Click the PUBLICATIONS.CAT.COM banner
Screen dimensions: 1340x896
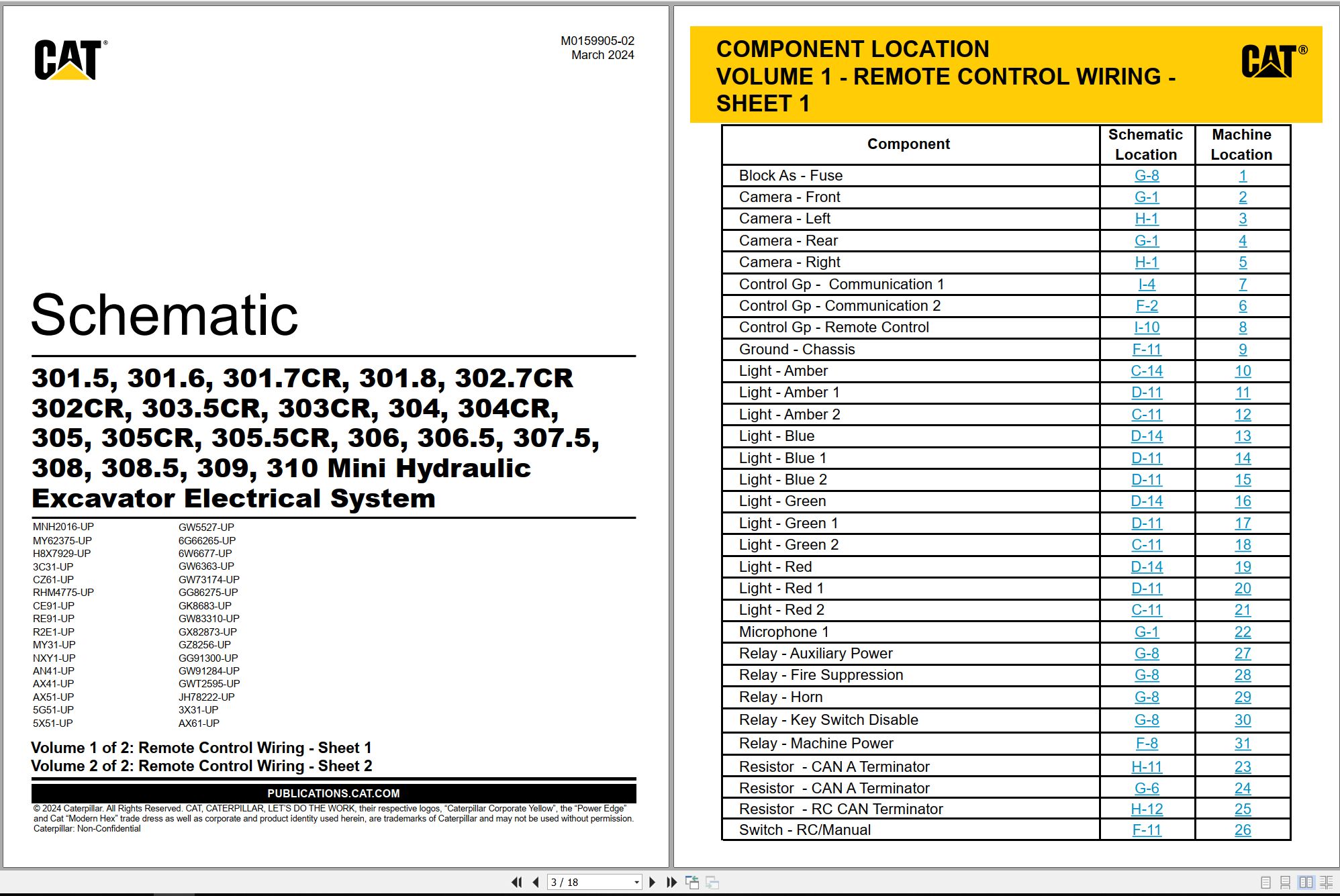tap(334, 793)
